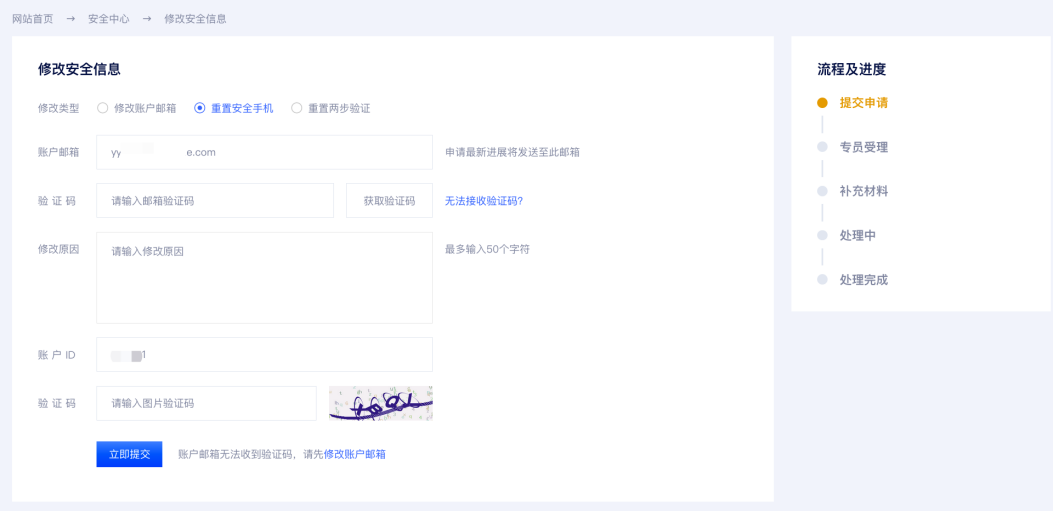Click the 账户ID field
This screenshot has height=511, width=1053.
coord(265,355)
